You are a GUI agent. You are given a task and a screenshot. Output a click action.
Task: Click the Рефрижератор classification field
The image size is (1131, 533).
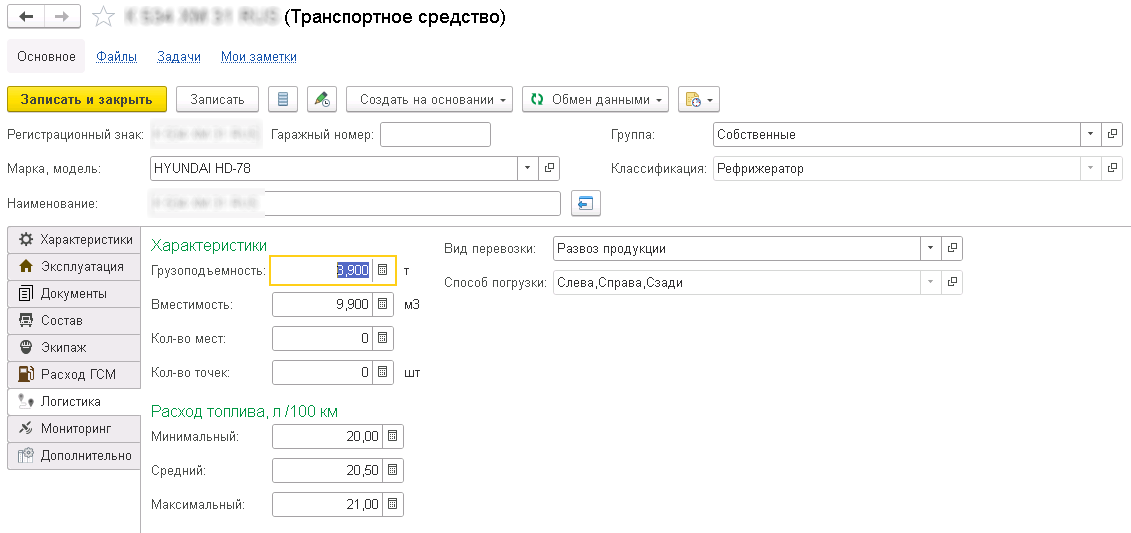[x=896, y=169]
